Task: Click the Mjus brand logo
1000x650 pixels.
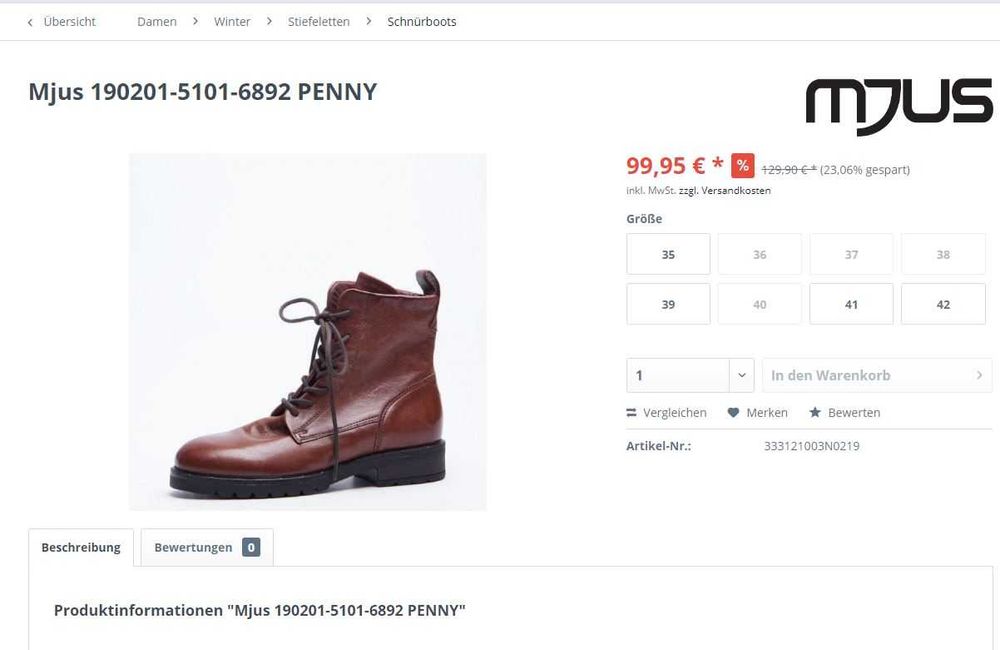Action: [x=898, y=105]
